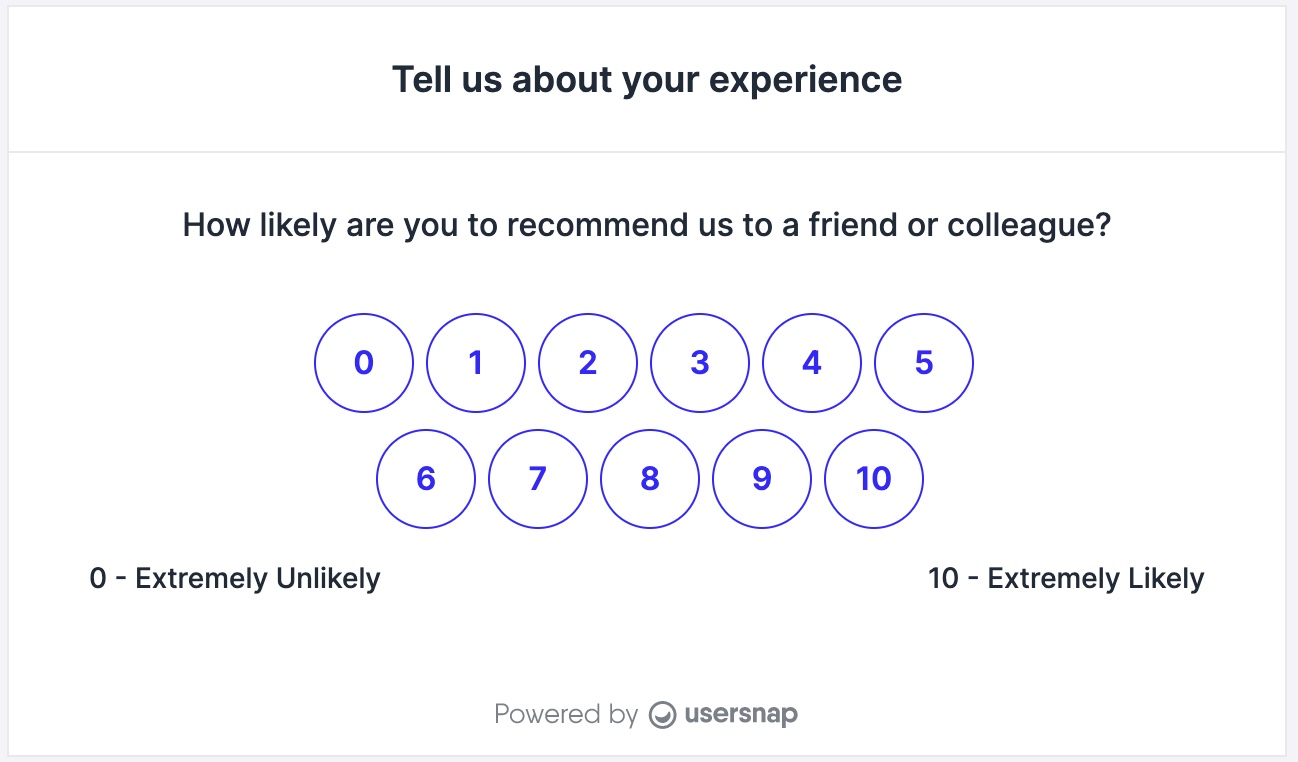This screenshot has width=1298, height=762.
Task: Click the 'Tell us about your experience' heading
Action: tap(648, 79)
